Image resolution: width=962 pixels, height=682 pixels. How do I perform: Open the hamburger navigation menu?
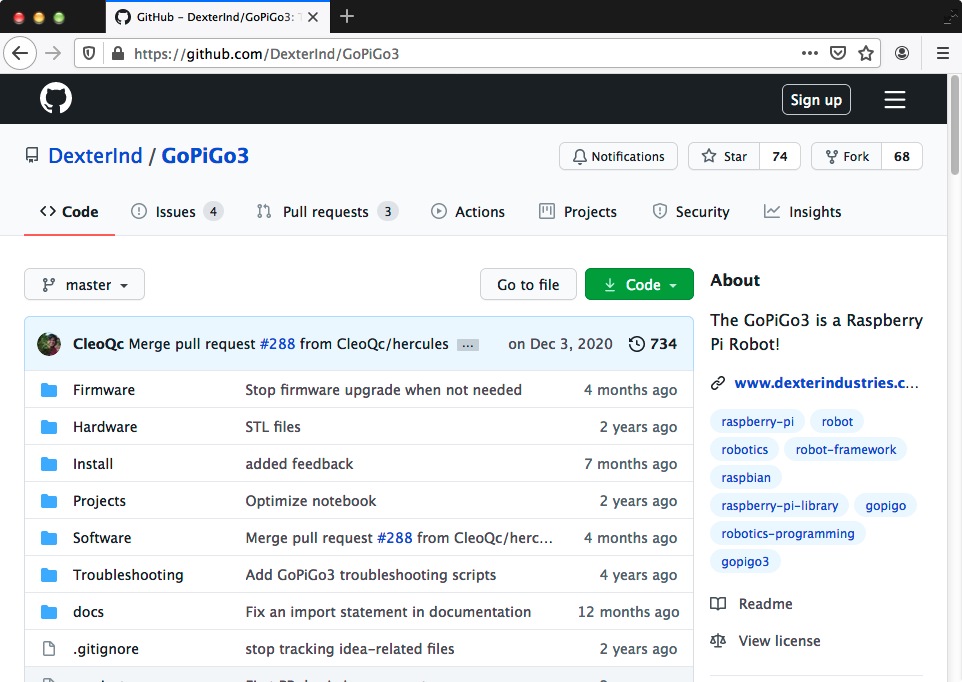pyautogui.click(x=894, y=99)
